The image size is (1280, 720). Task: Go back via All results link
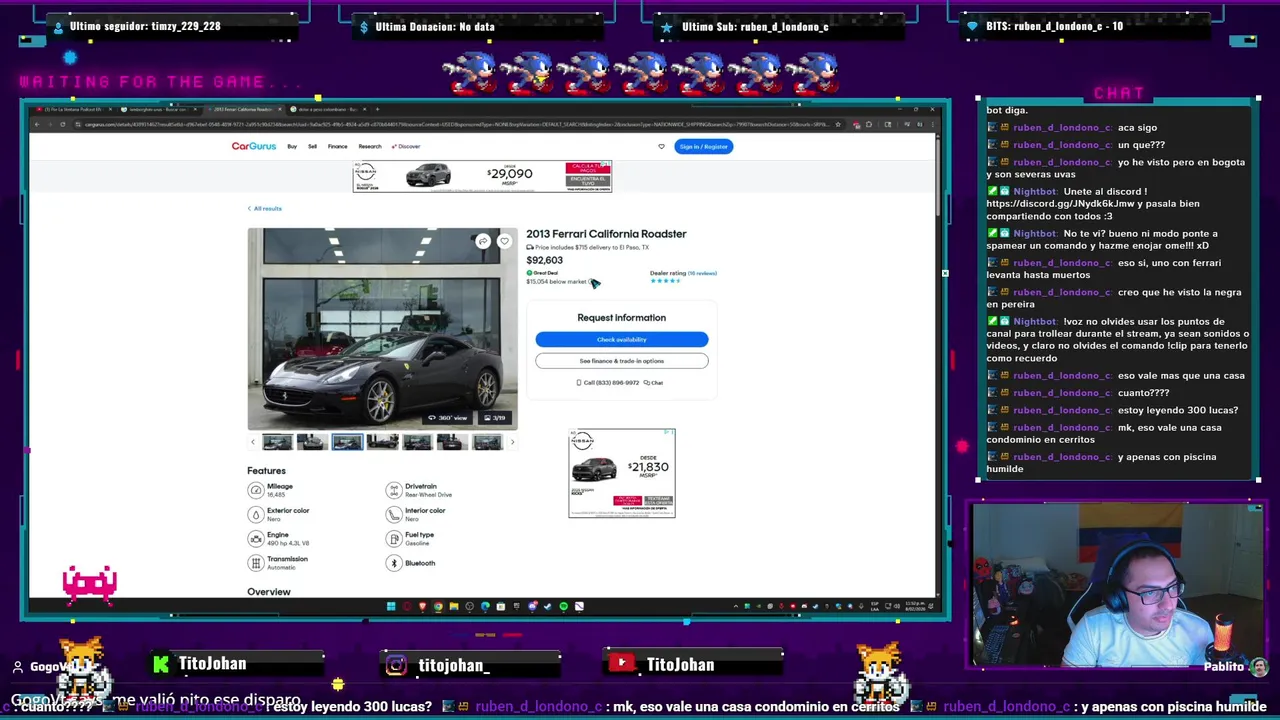pos(265,208)
